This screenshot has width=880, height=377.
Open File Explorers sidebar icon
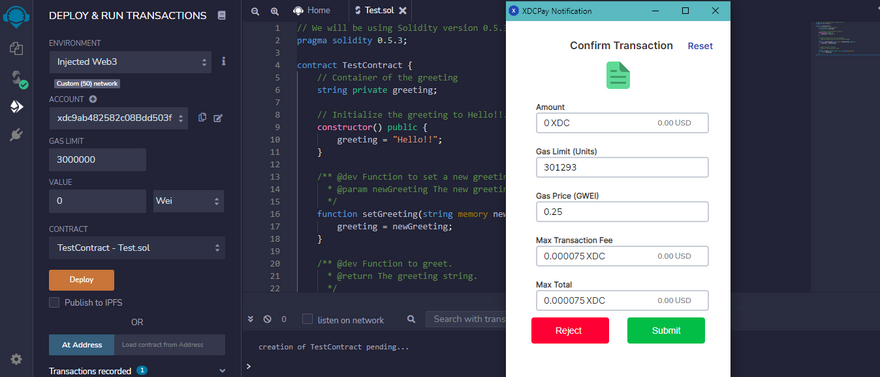click(x=16, y=48)
